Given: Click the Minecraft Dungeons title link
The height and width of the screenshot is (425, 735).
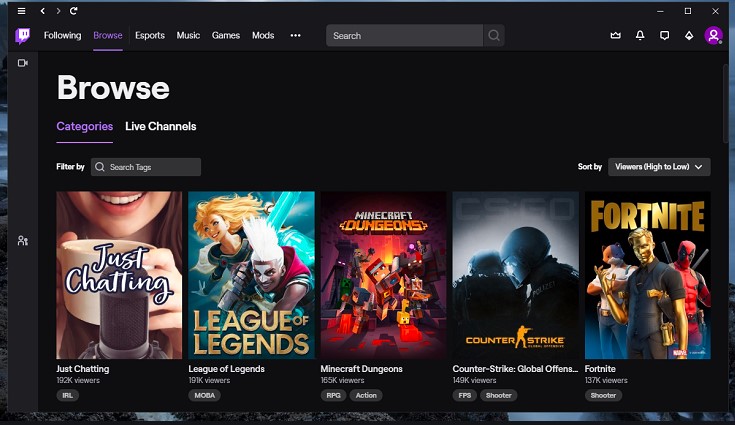Looking at the screenshot, I should (361, 369).
